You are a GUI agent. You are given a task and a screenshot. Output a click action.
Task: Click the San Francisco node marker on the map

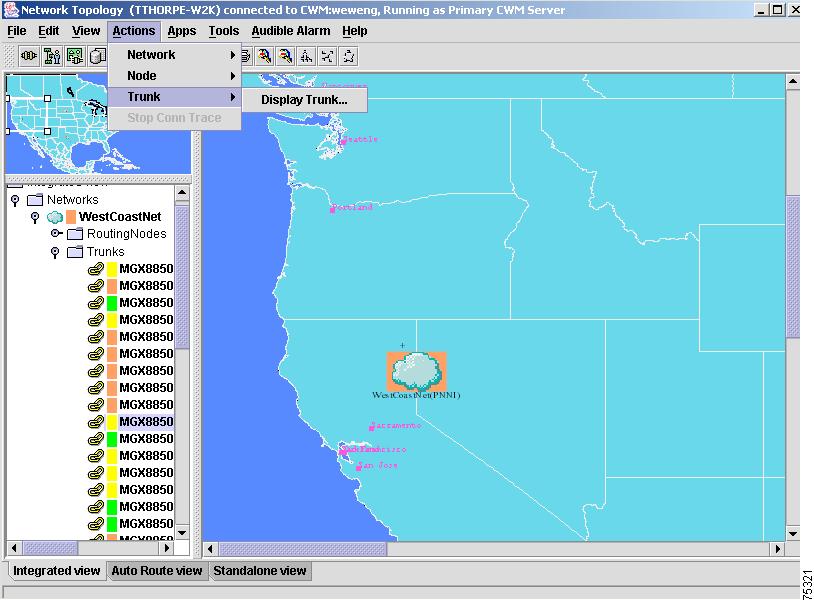coord(343,452)
